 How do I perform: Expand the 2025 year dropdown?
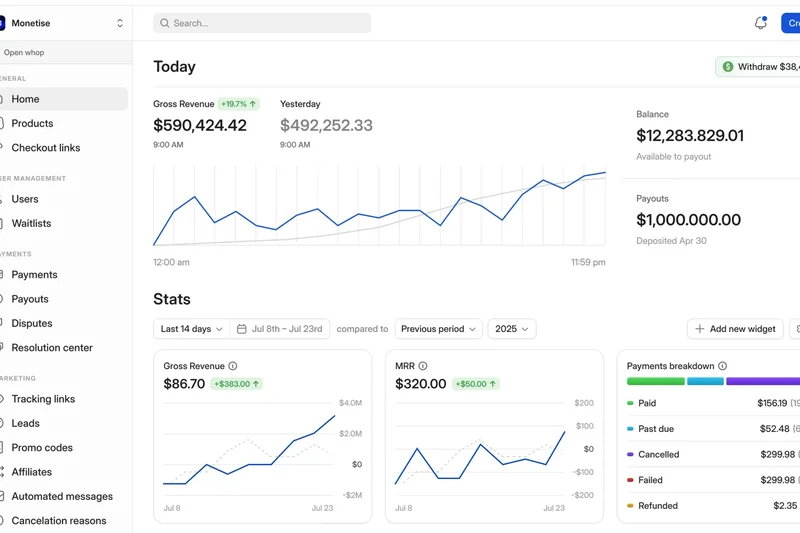tap(512, 329)
